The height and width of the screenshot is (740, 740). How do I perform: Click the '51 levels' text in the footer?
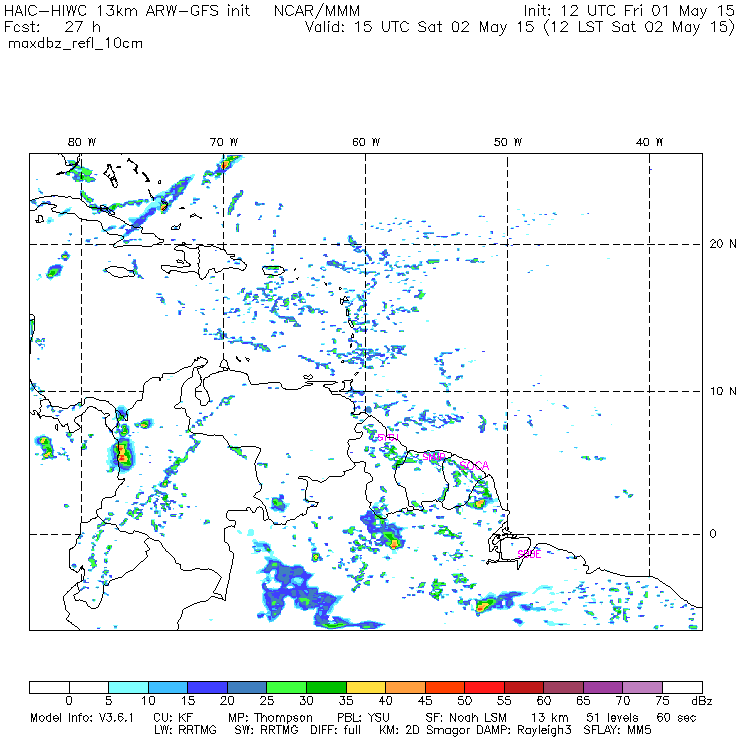(612, 718)
